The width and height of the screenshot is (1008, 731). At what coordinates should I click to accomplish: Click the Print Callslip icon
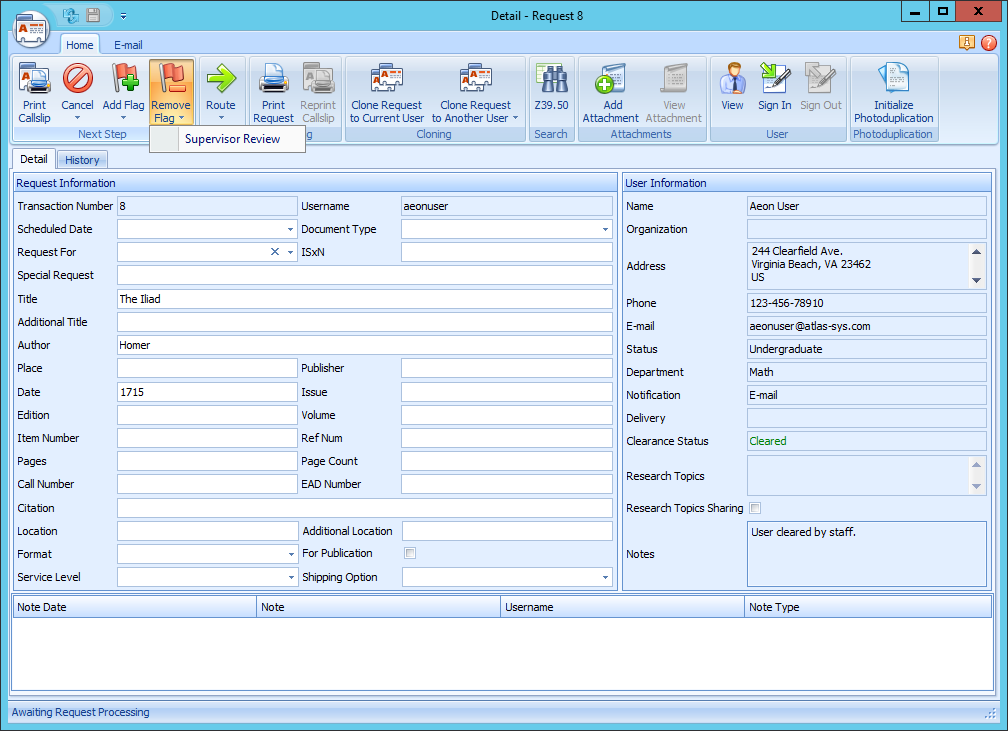coord(34,80)
